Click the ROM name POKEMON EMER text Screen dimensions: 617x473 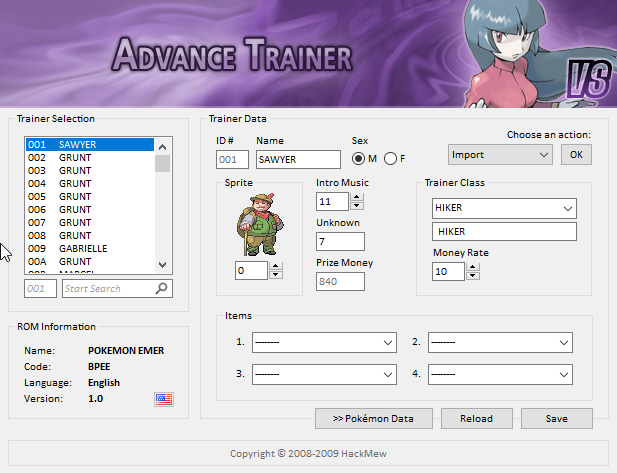pos(126,351)
